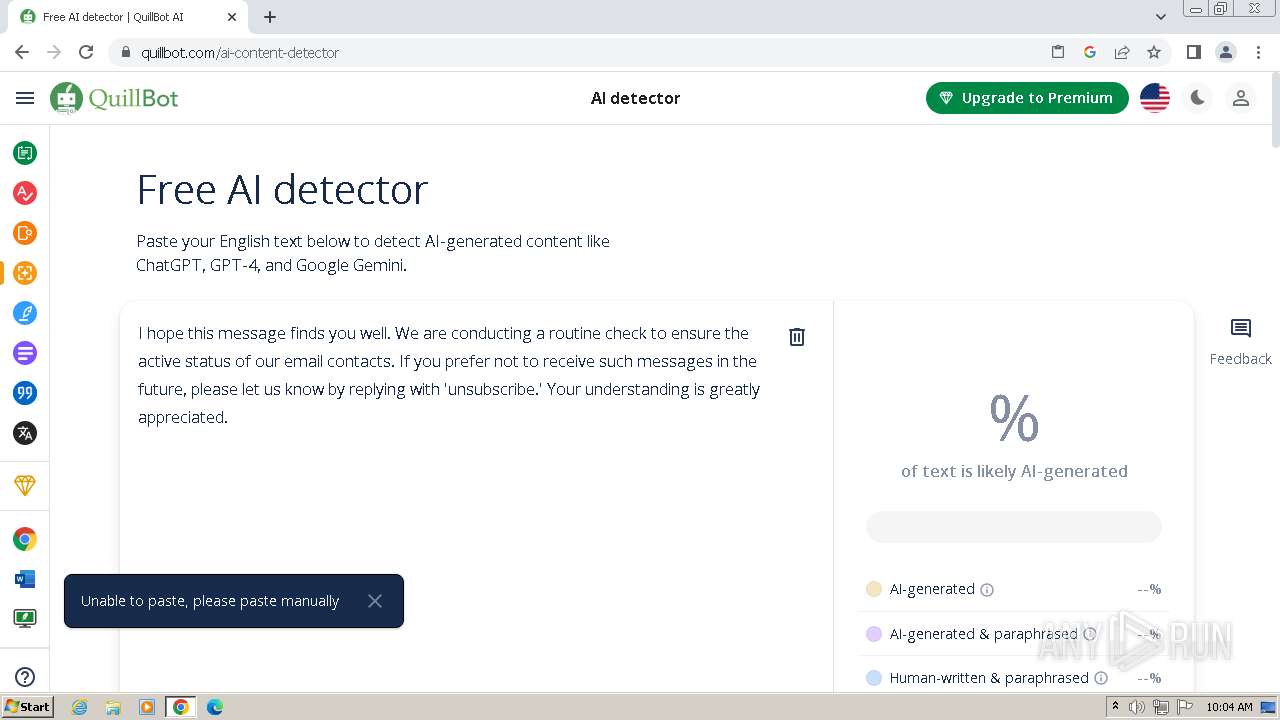Focus the Chrome address bar URL

click(x=240, y=53)
